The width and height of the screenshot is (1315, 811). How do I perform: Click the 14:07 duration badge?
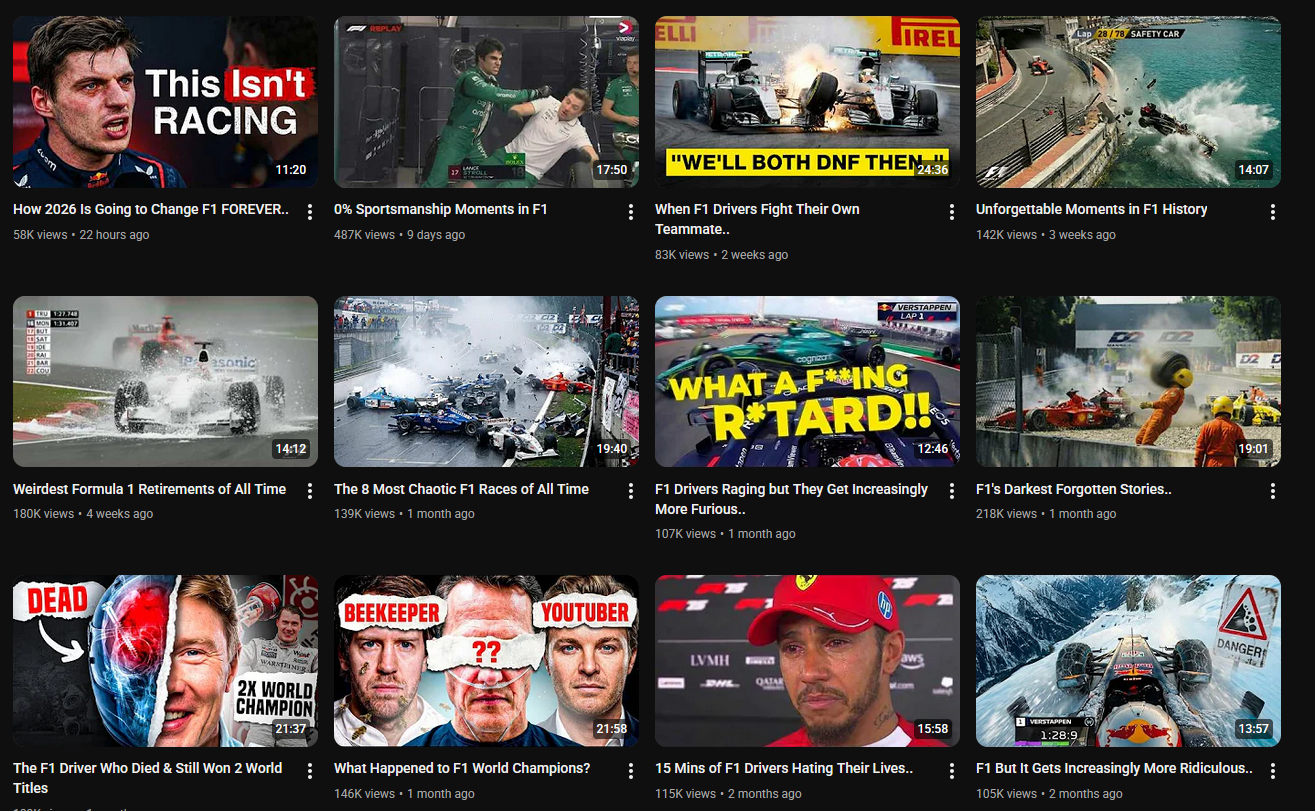1254,170
